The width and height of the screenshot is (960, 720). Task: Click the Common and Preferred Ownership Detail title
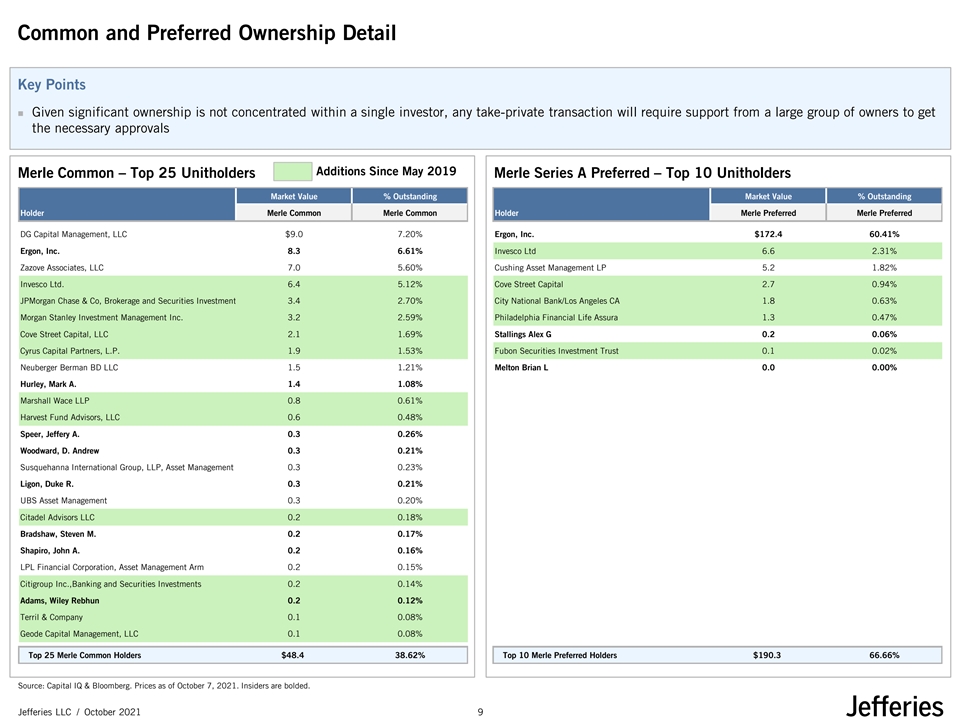(x=207, y=34)
